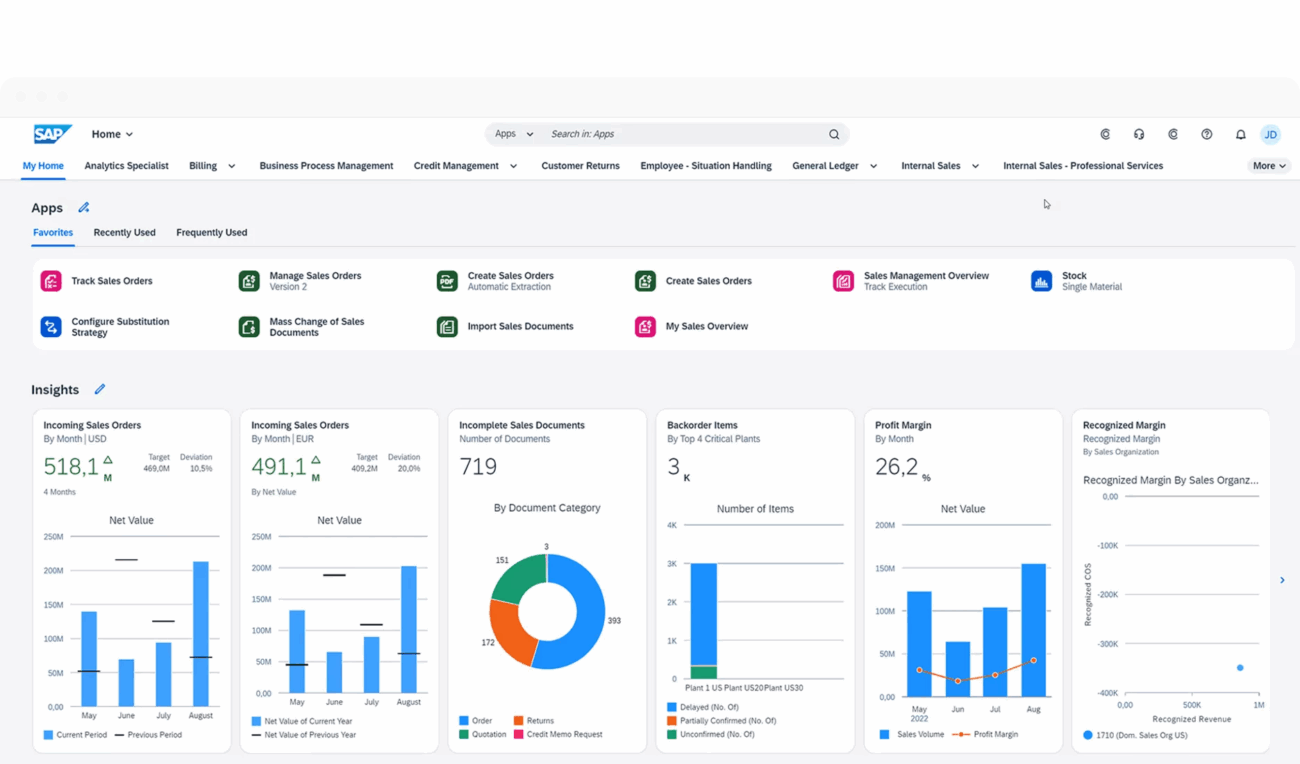Open the Incoming Sales Orders USD card title

(92, 425)
